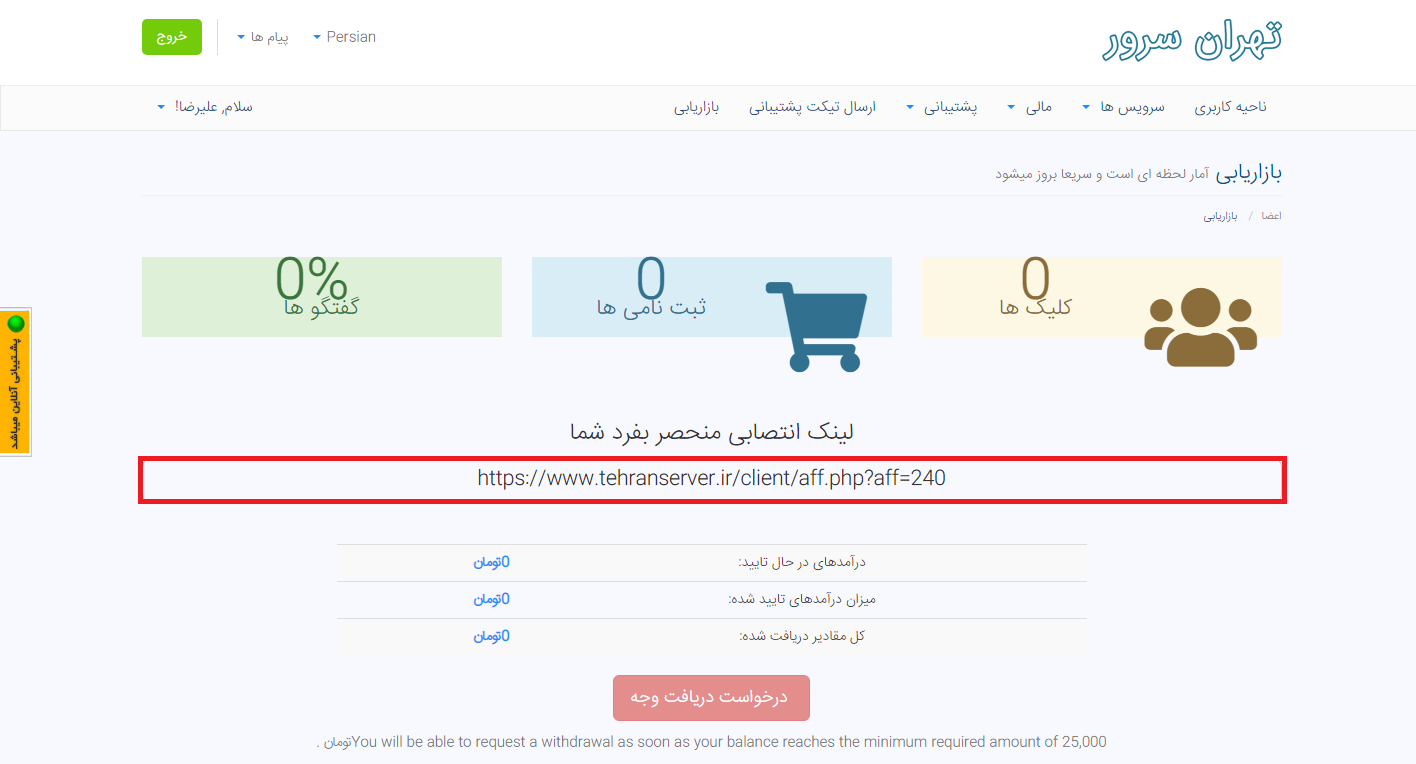This screenshot has height=764, width=1416.
Task: Click the 0تومان amount for pending earnings
Action: tap(491, 562)
